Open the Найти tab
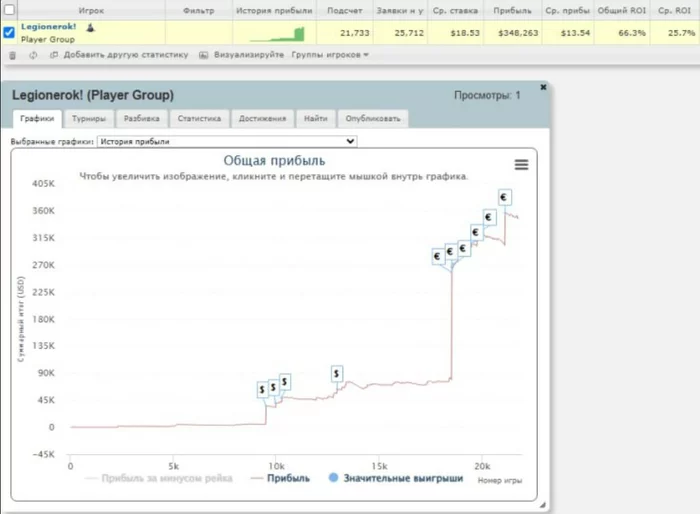Viewport: 700px width, 514px height. tap(316, 119)
